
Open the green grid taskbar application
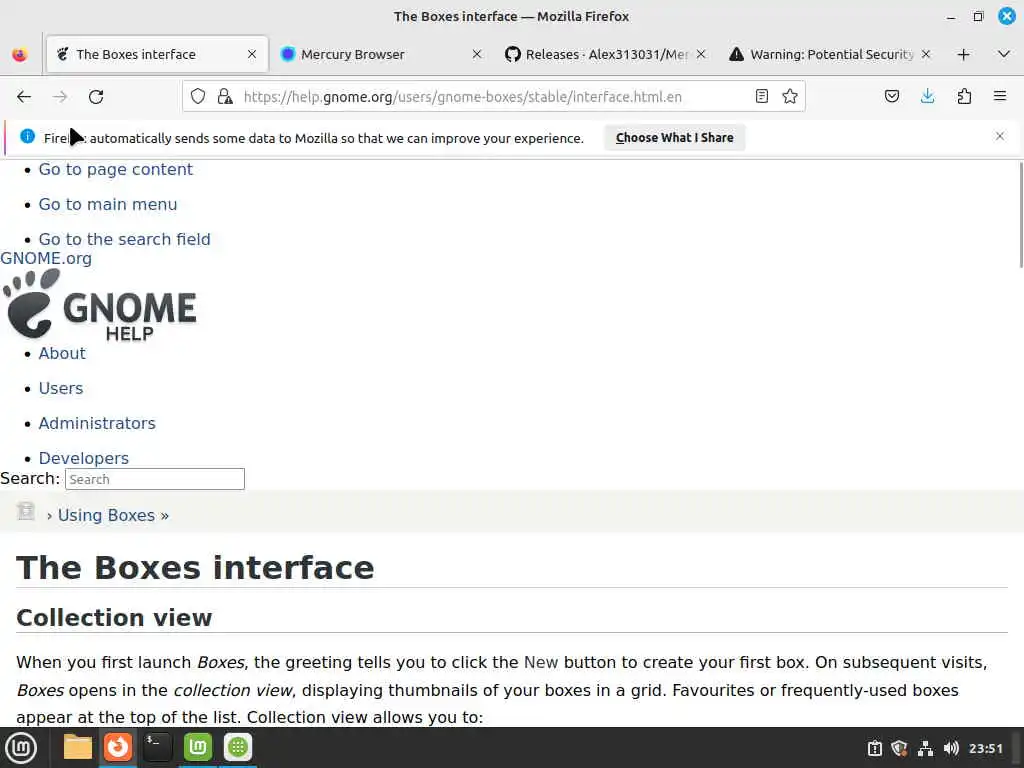coord(238,747)
